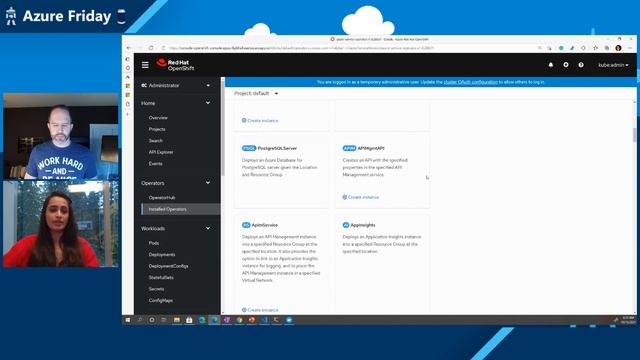Screen dimensions: 640x360
Task: Open Events in the sidebar
Action: pyautogui.click(x=156, y=163)
